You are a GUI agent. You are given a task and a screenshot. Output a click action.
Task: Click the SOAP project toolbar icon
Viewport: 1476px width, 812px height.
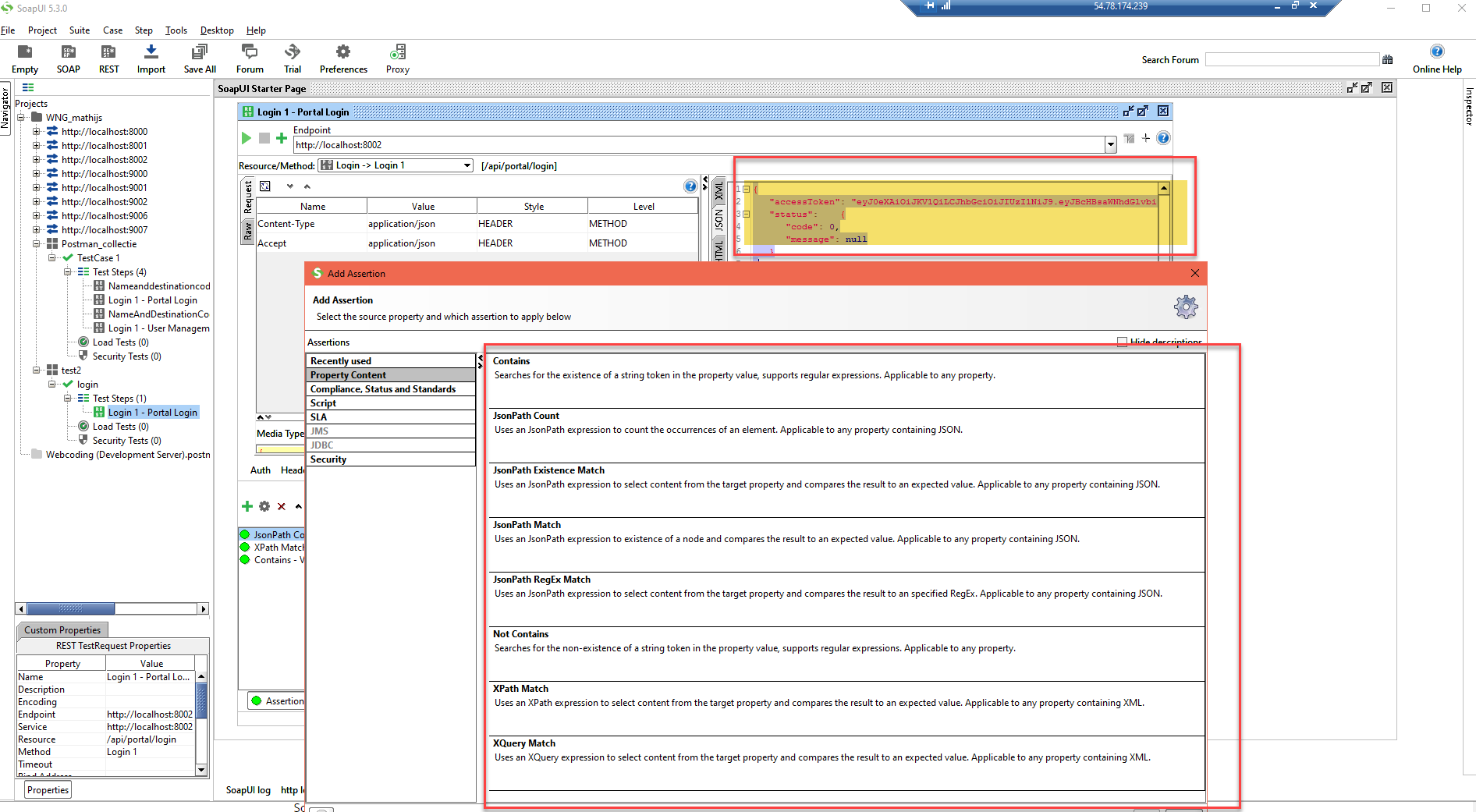(68, 52)
